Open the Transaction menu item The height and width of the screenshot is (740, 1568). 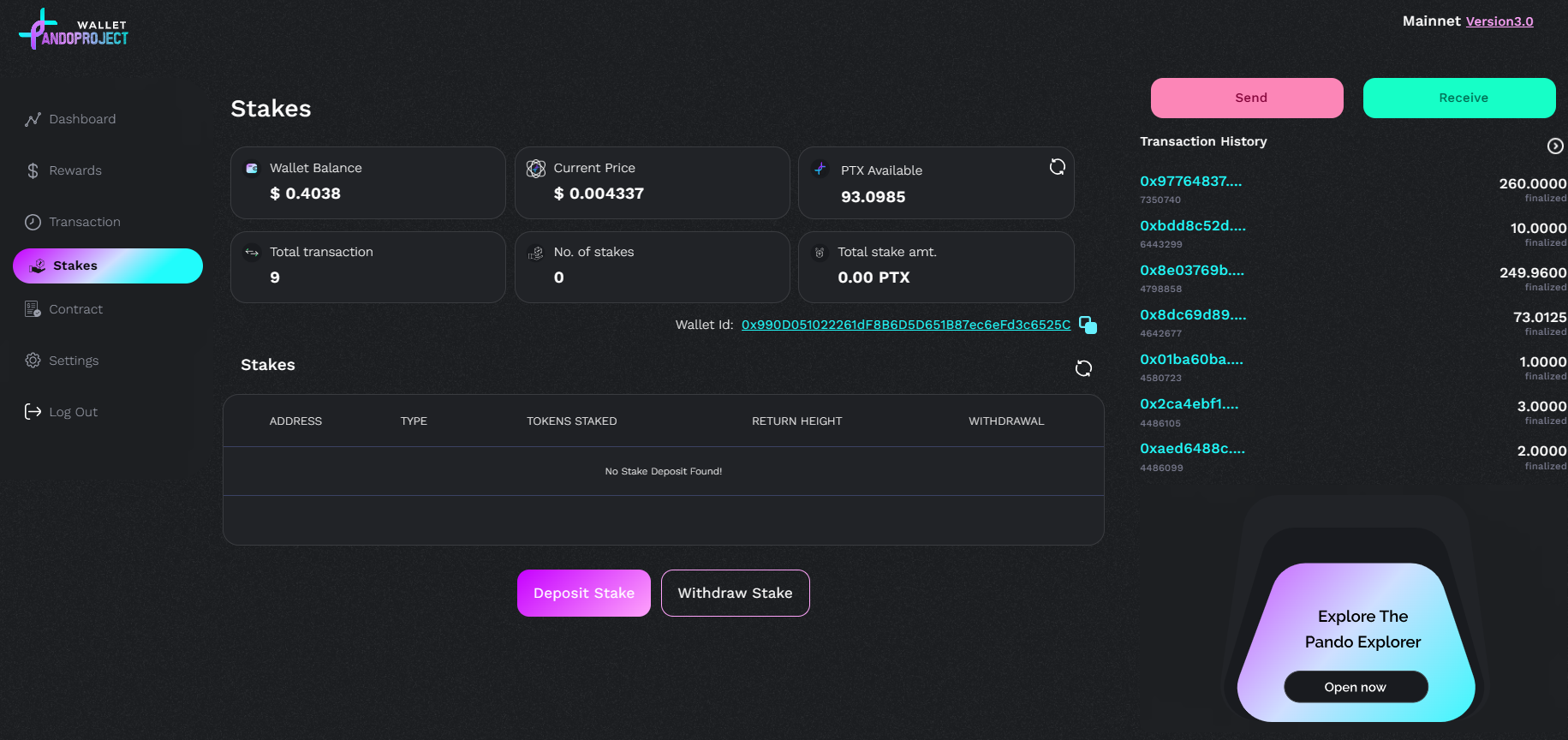click(84, 222)
